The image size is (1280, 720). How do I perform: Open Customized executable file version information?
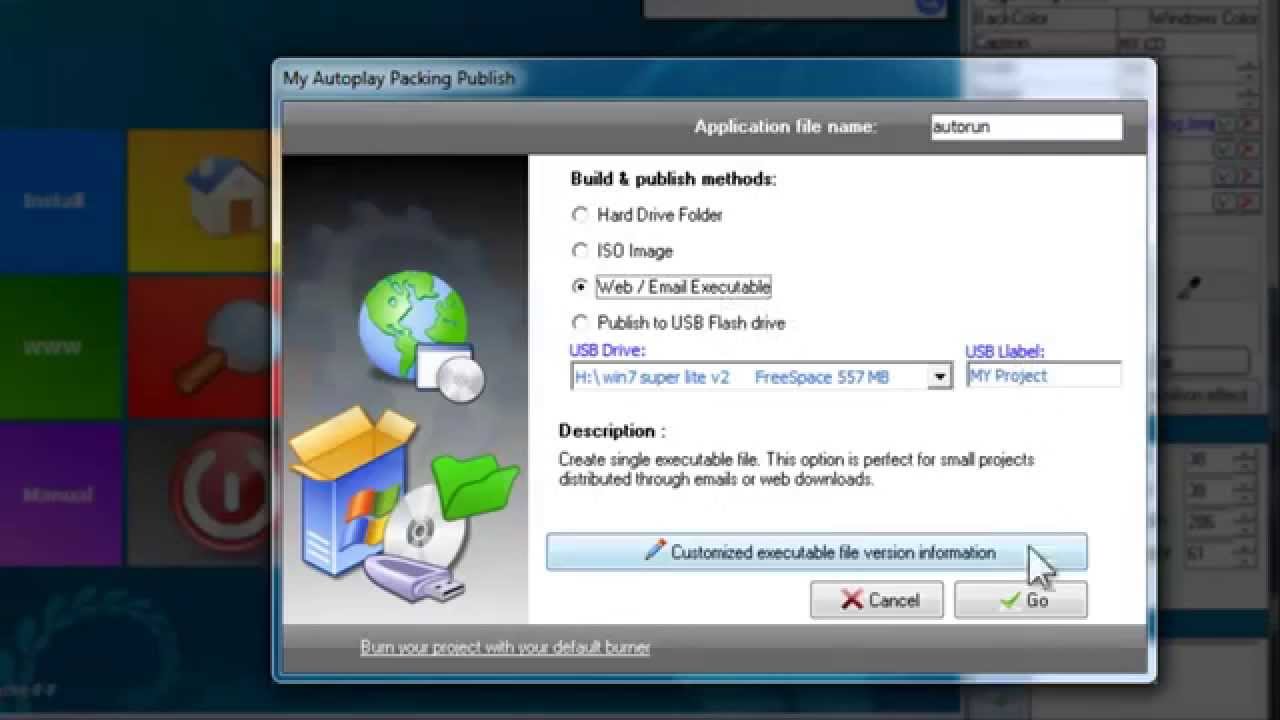tap(816, 552)
